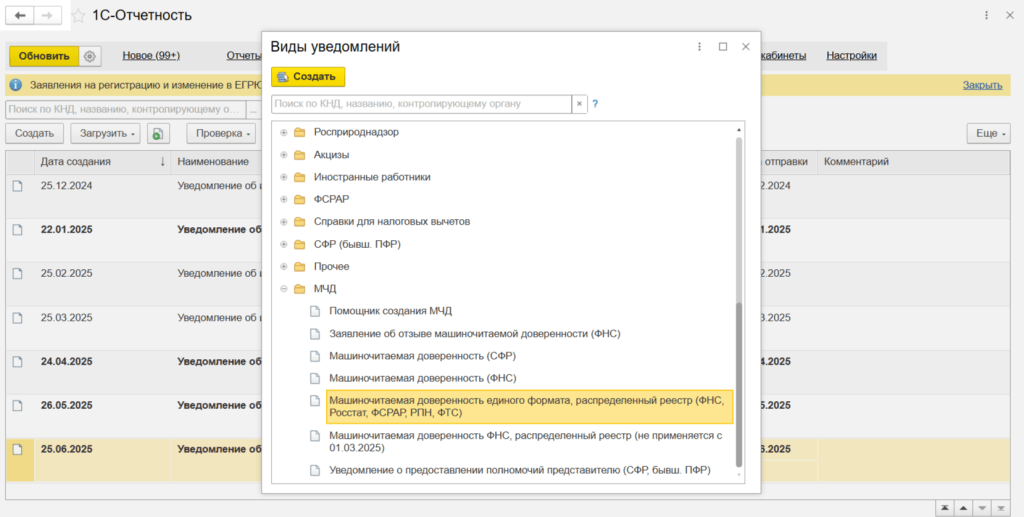Open the Еще dropdown menu

988,133
